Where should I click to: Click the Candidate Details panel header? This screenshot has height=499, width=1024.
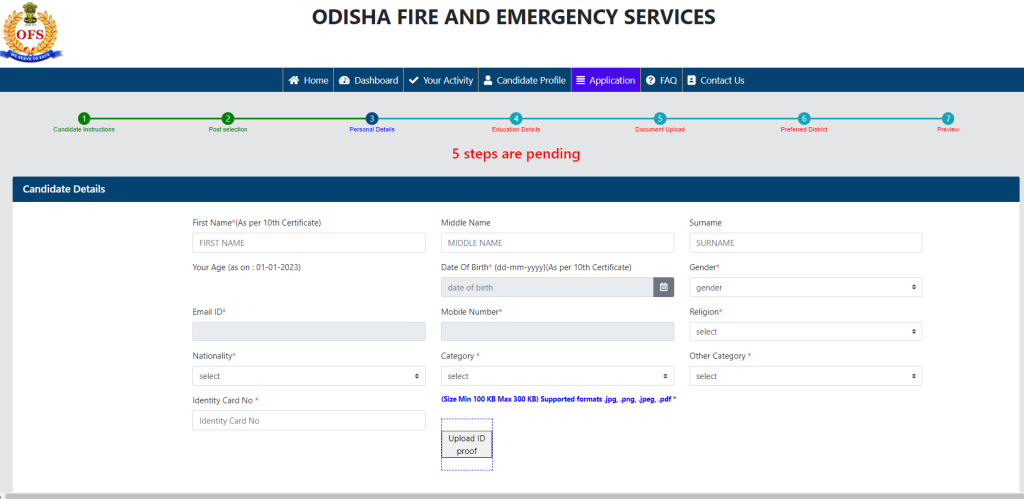(x=515, y=189)
